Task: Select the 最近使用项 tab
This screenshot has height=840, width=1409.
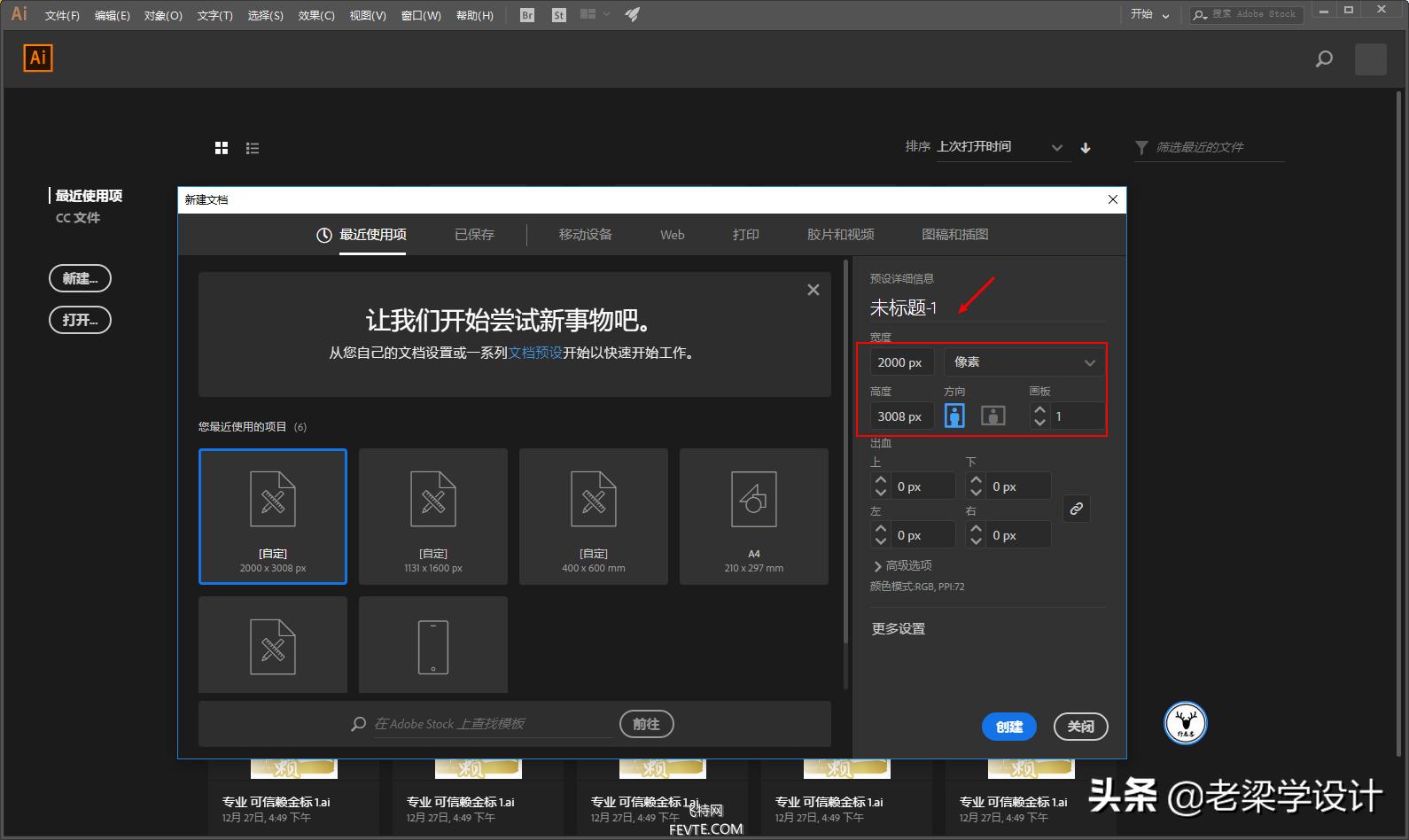Action: tap(362, 235)
